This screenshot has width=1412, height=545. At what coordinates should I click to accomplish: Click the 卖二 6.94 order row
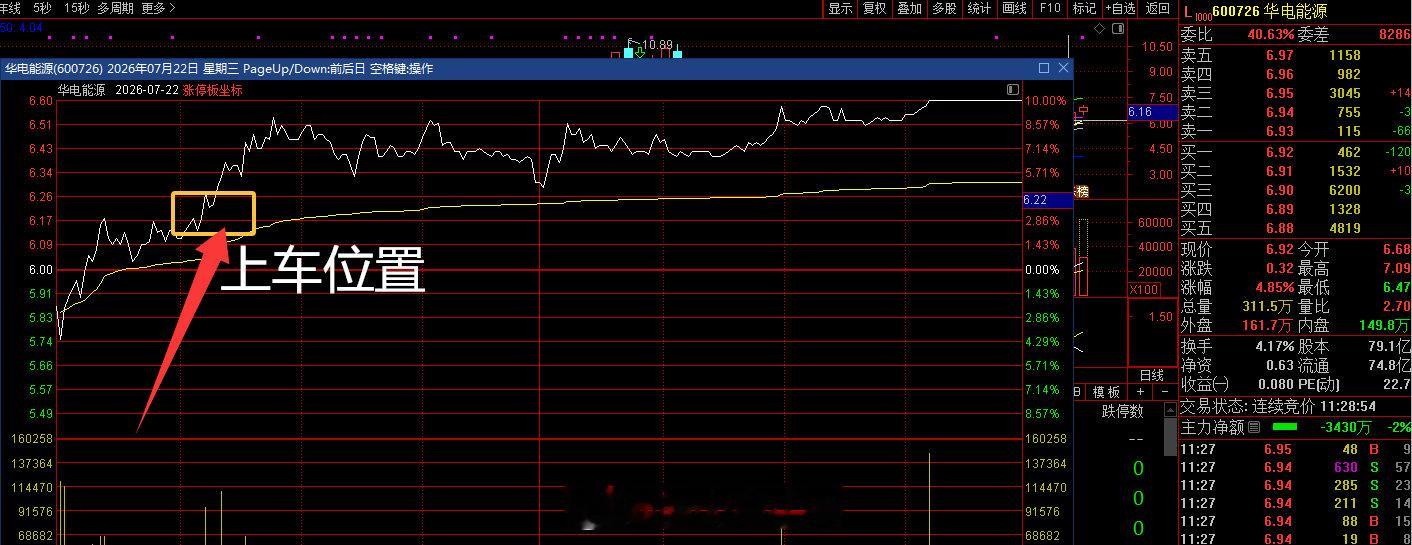click(1295, 112)
